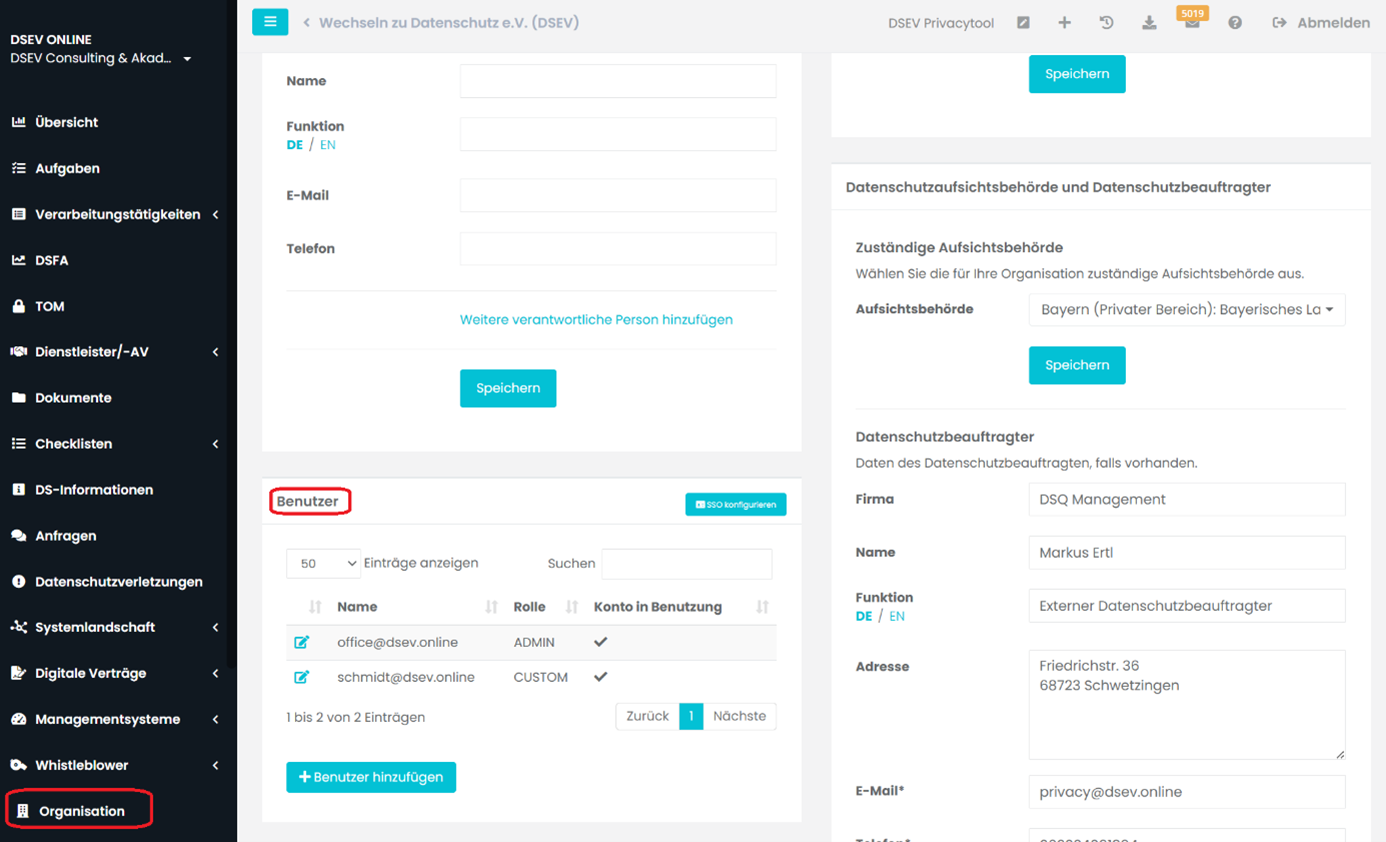The height and width of the screenshot is (842, 1386).
Task: Click the download icon in top bar
Action: [x=1149, y=22]
